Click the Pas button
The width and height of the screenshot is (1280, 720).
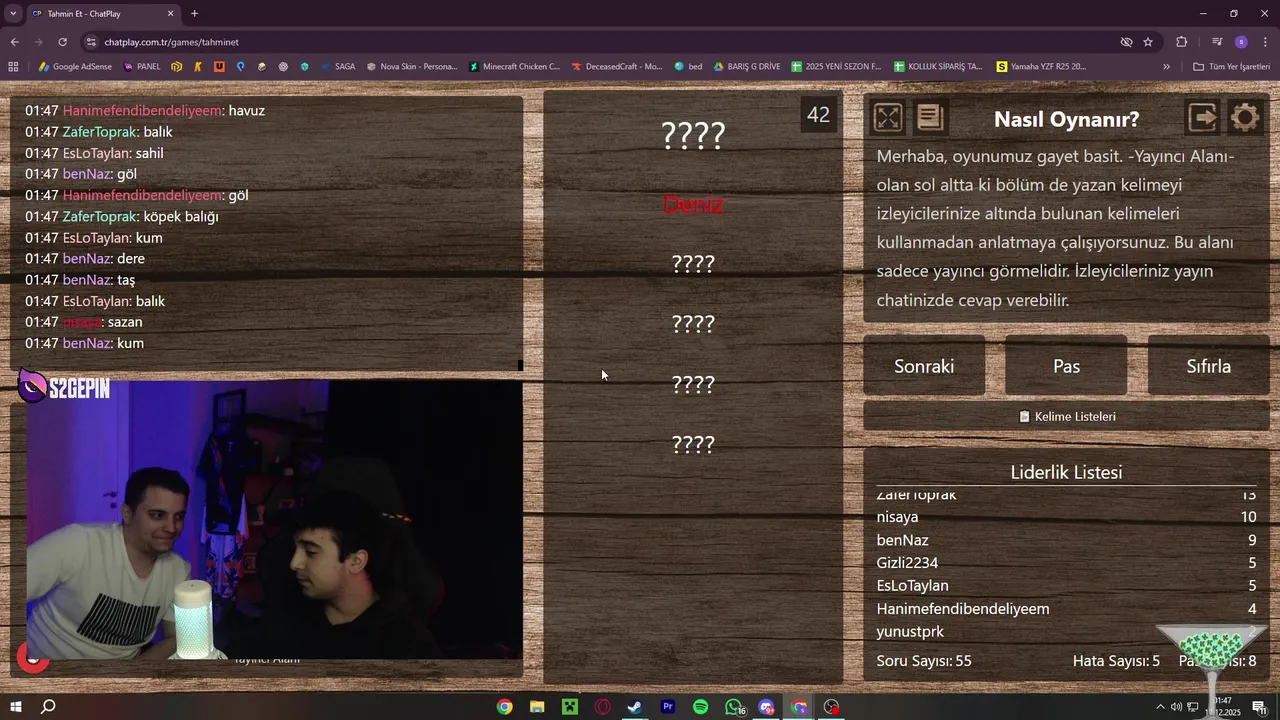1066,366
